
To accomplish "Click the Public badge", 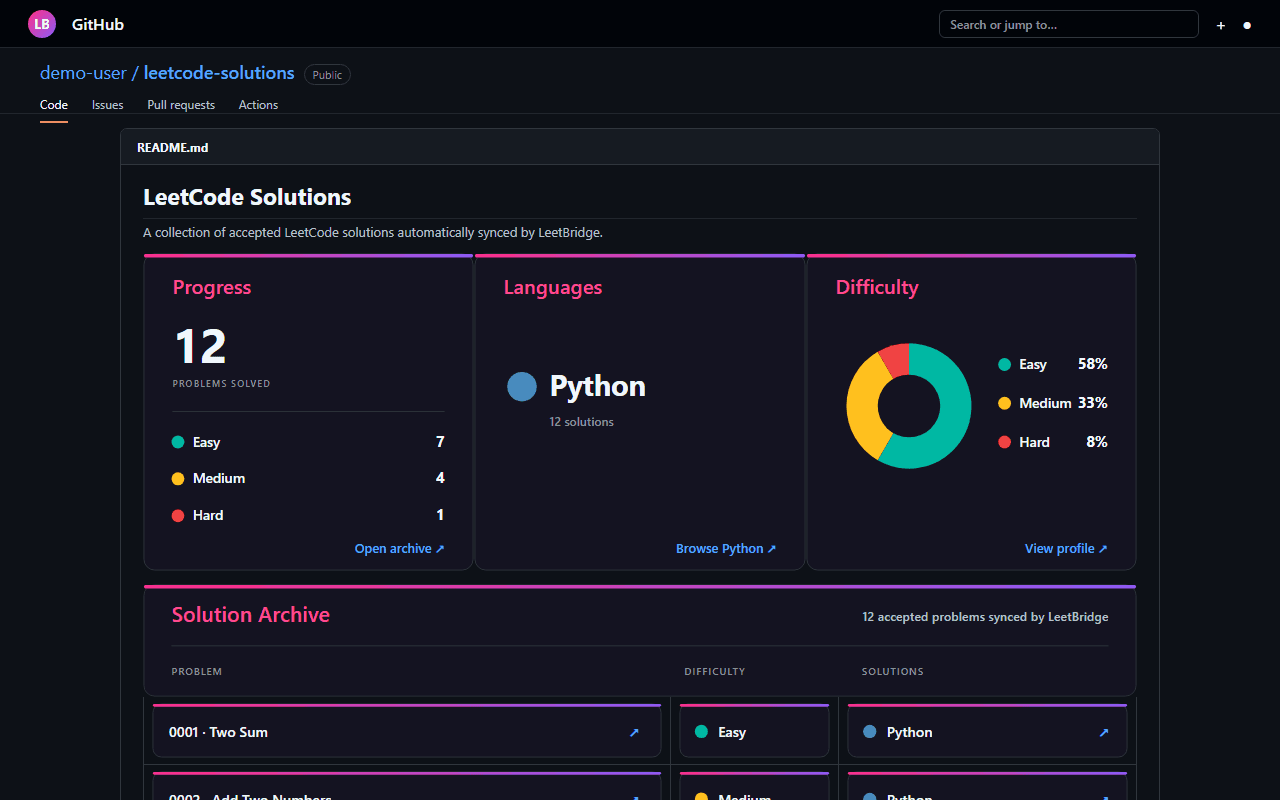I will (x=327, y=75).
